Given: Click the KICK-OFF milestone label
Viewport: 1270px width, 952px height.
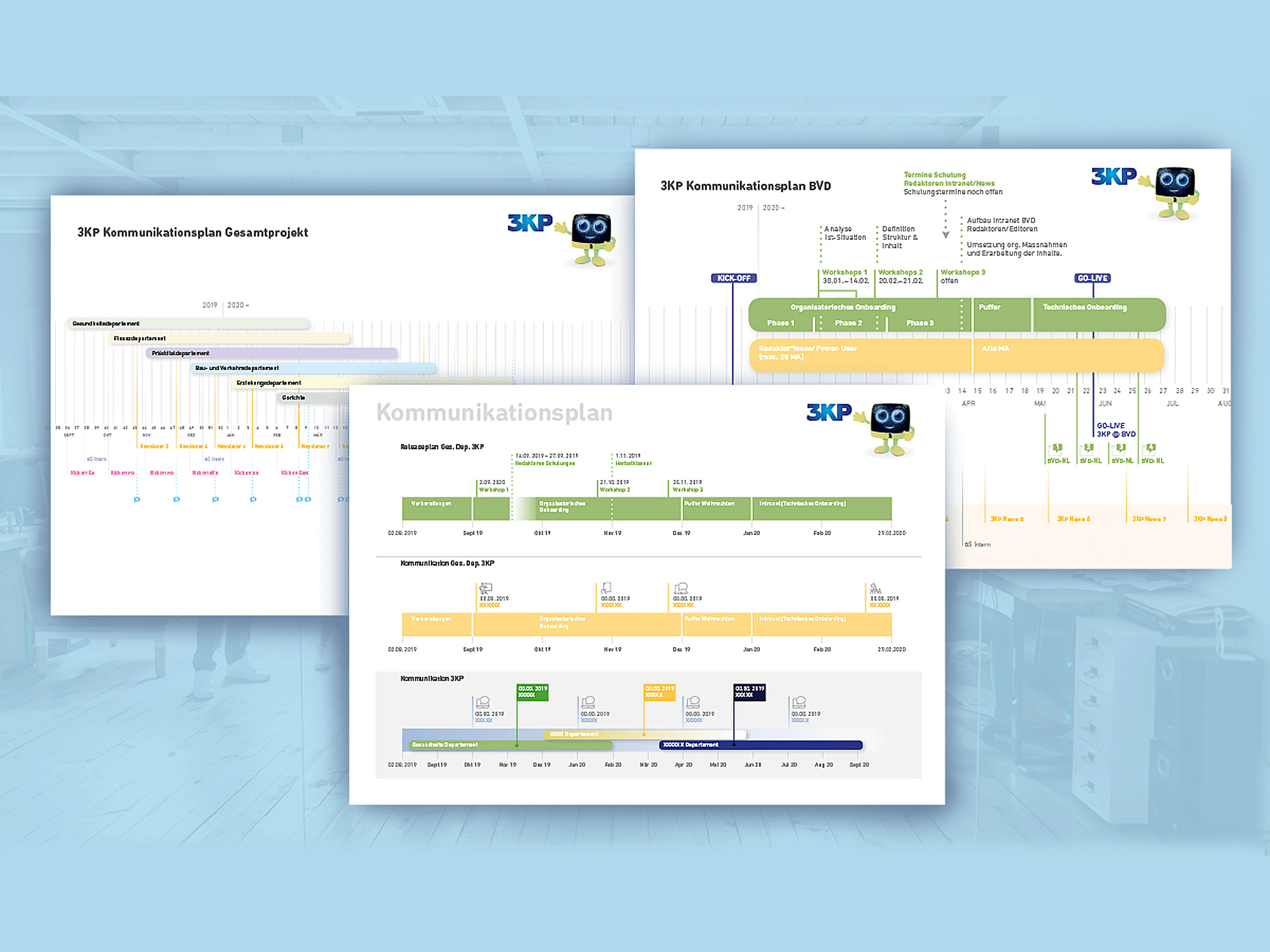Looking at the screenshot, I should tap(733, 278).
